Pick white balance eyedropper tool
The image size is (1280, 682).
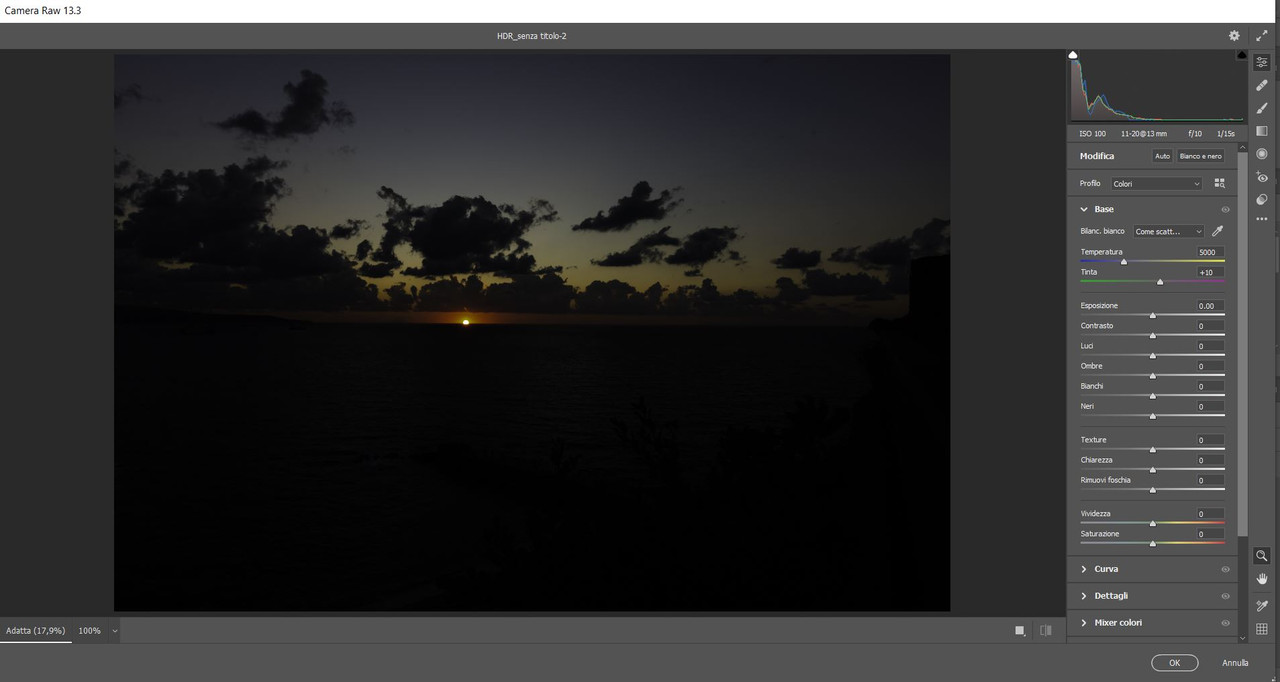[x=1218, y=231]
